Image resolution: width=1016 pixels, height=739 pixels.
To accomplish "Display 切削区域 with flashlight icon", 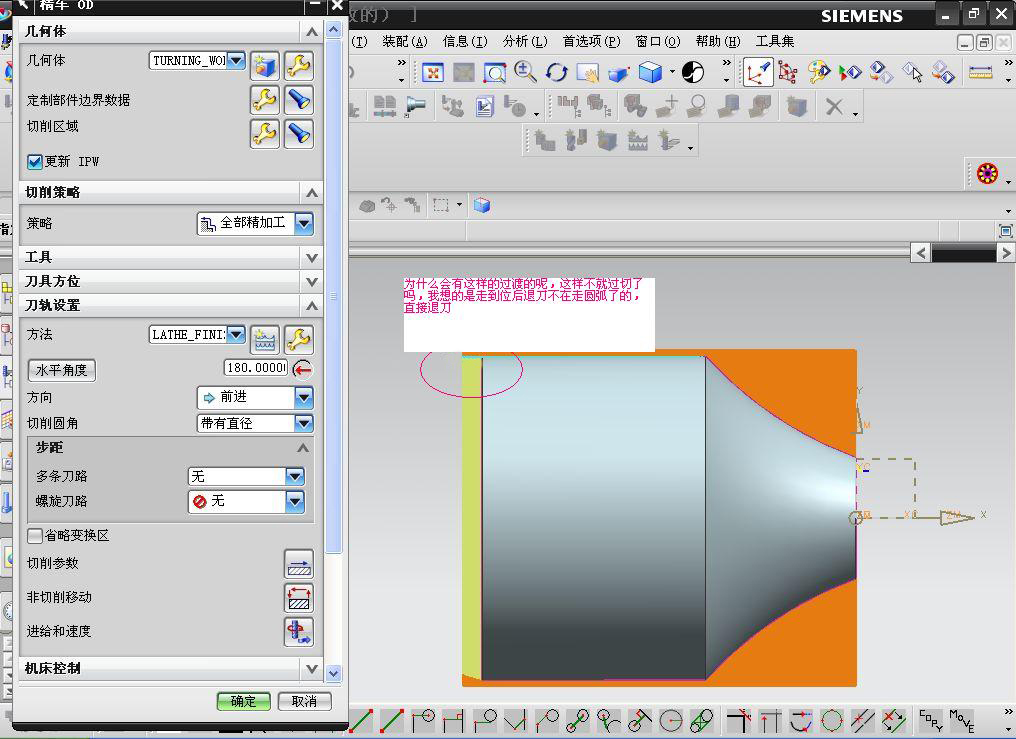I will (299, 134).
